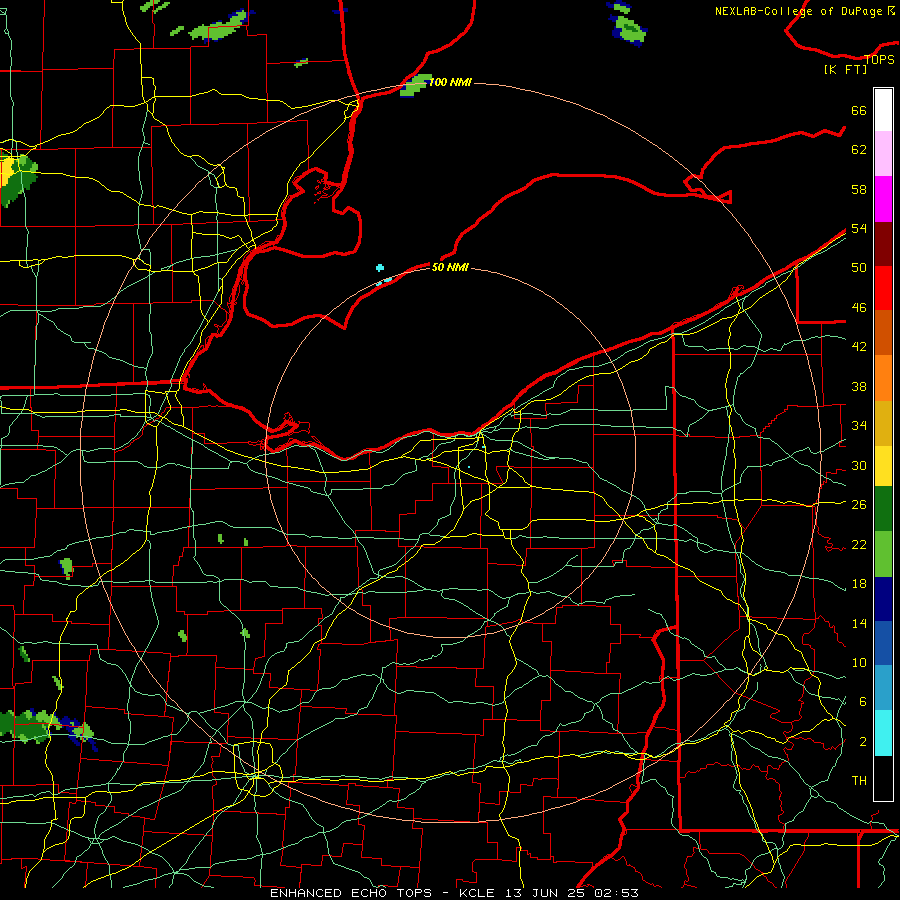Click the "ENHANCED ECHO TOPS" caption text
The height and width of the screenshot is (900, 900).
coord(351,893)
